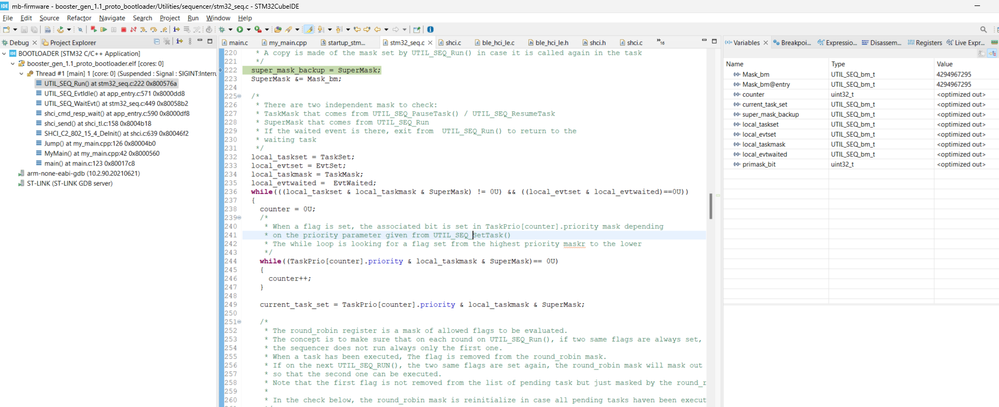
Task: Select the shci_send() stack frame
Action: click(94, 123)
